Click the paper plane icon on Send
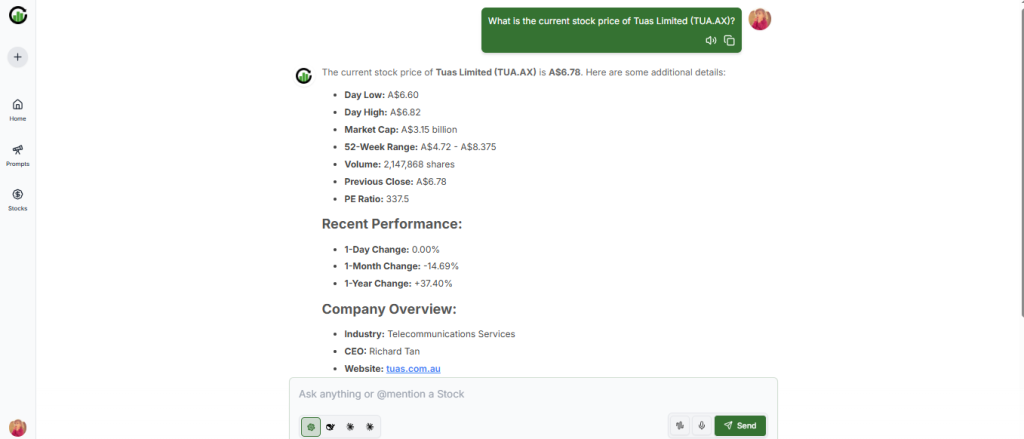 point(728,425)
